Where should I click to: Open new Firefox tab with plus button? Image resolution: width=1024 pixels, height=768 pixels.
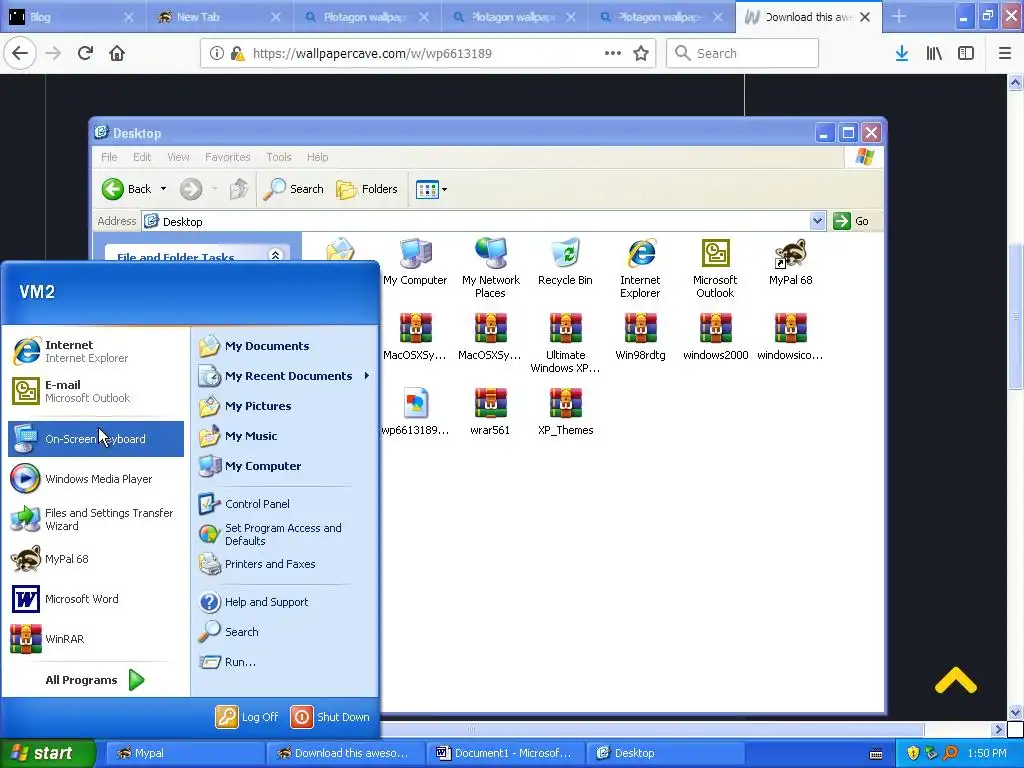pos(899,17)
